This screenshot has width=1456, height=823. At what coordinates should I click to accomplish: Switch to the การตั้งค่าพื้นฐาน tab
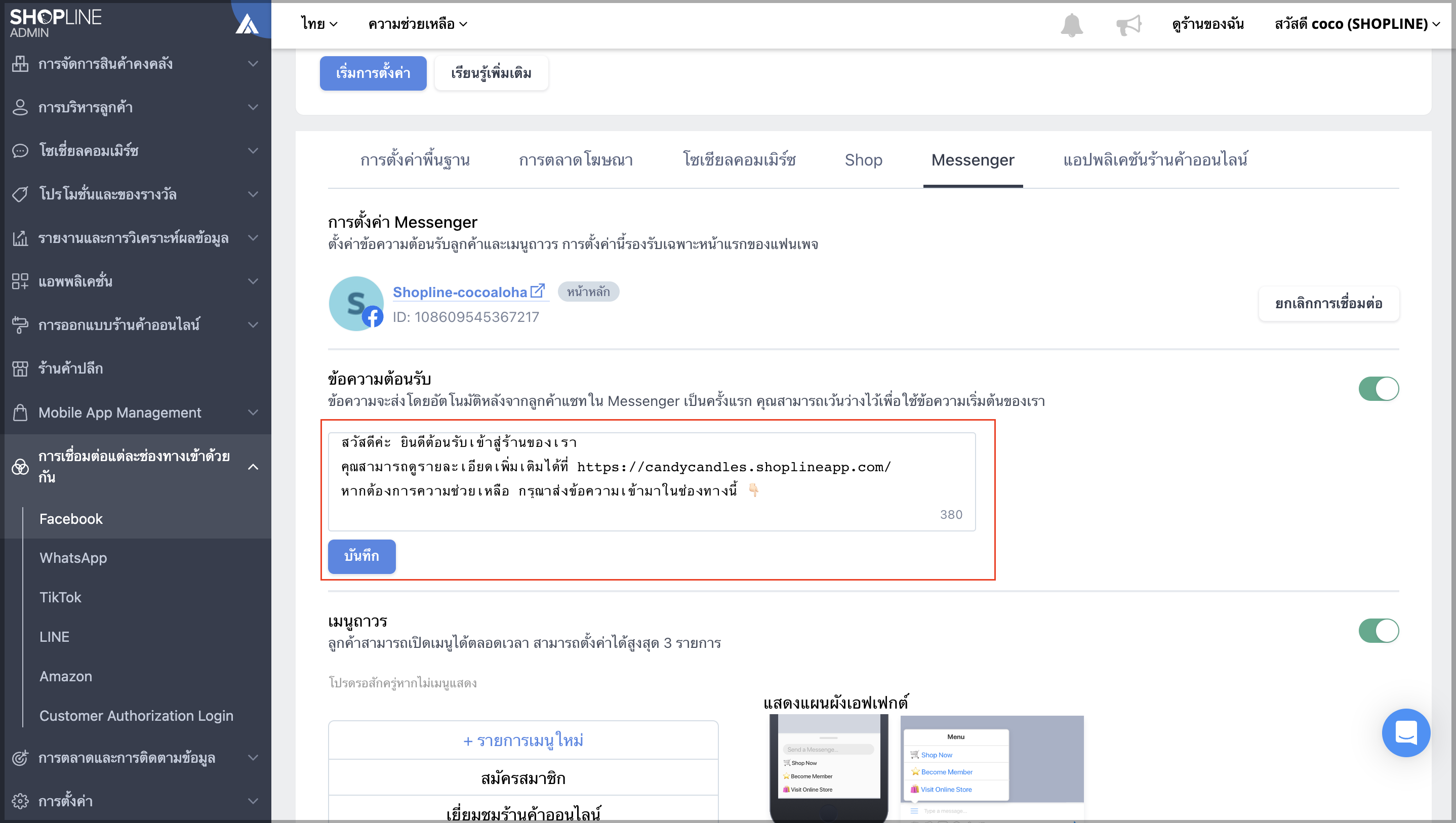(415, 160)
